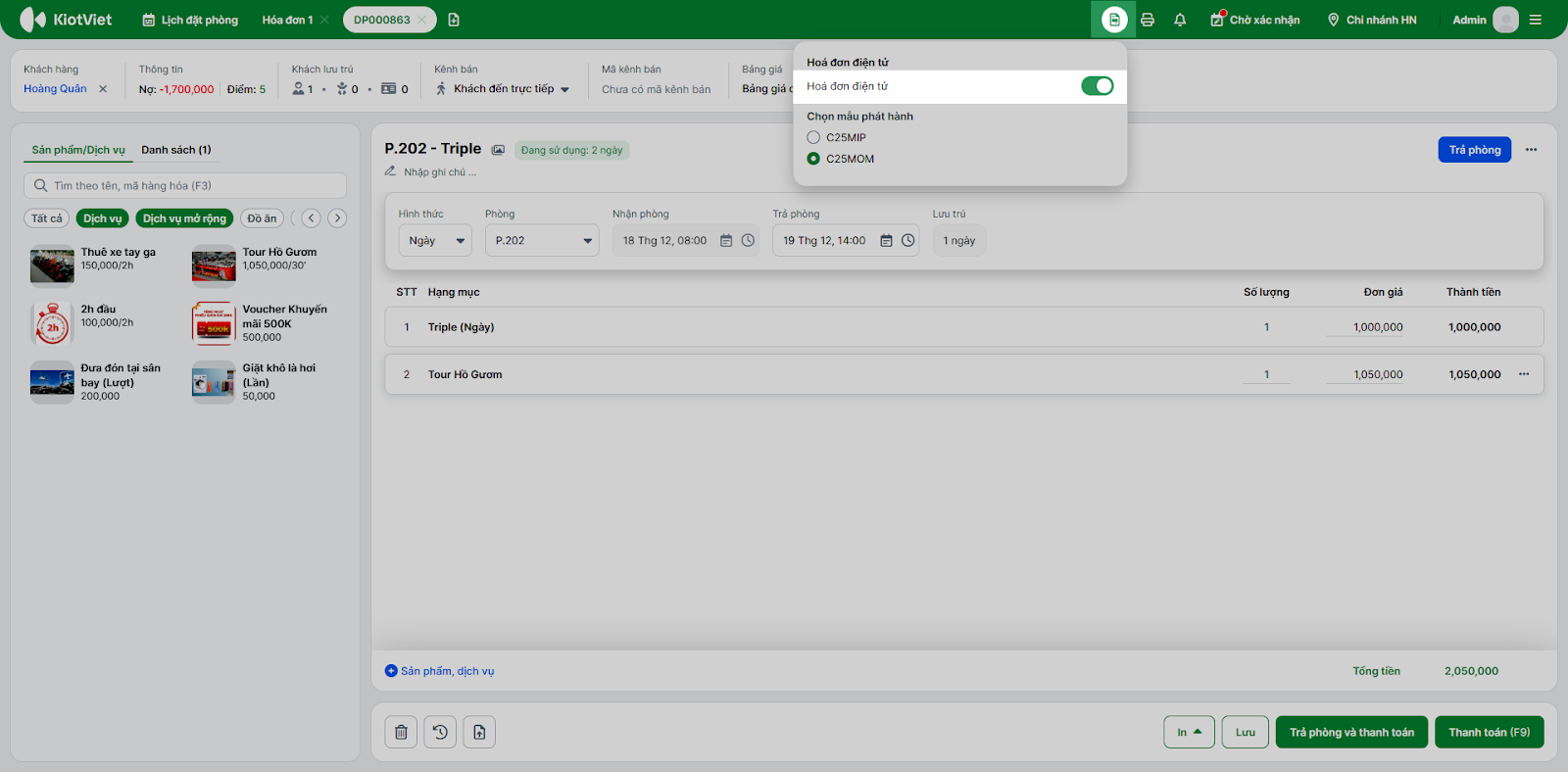Toggle the Hoá đơn điện tử switch
Viewport: 1568px width, 772px height.
pos(1098,86)
